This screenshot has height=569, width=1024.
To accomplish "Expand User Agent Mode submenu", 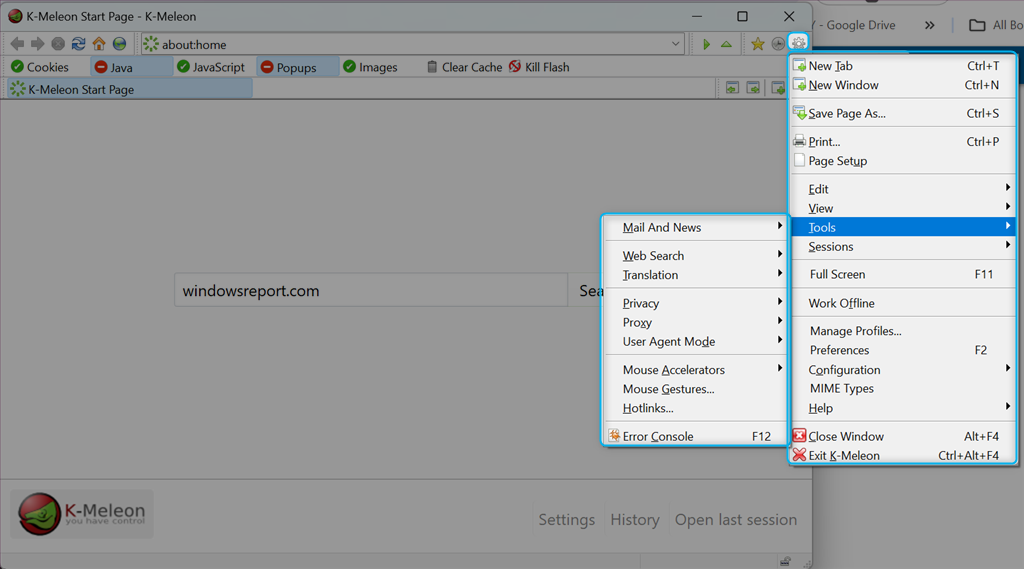I will point(696,341).
